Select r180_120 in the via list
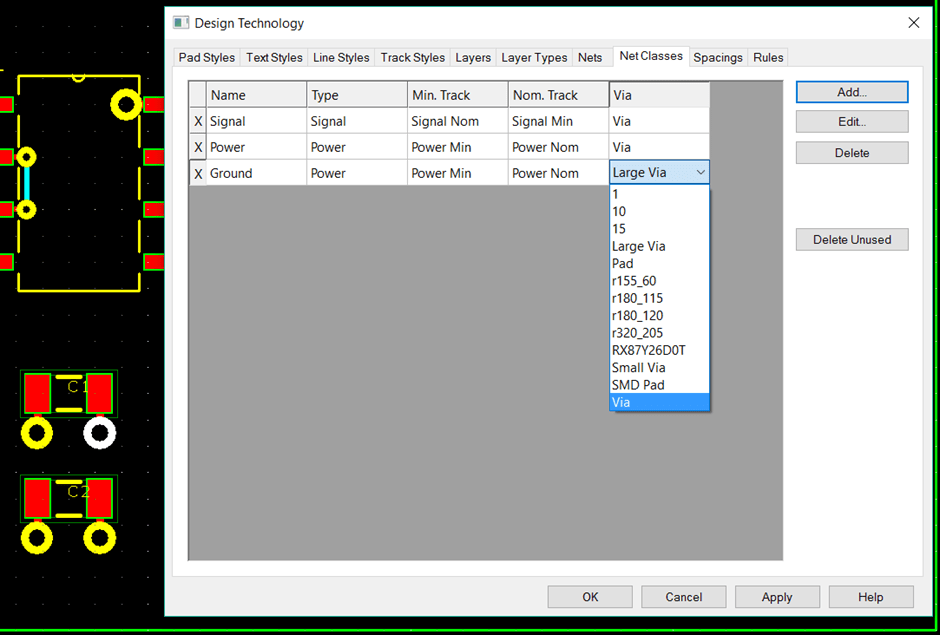 659,316
